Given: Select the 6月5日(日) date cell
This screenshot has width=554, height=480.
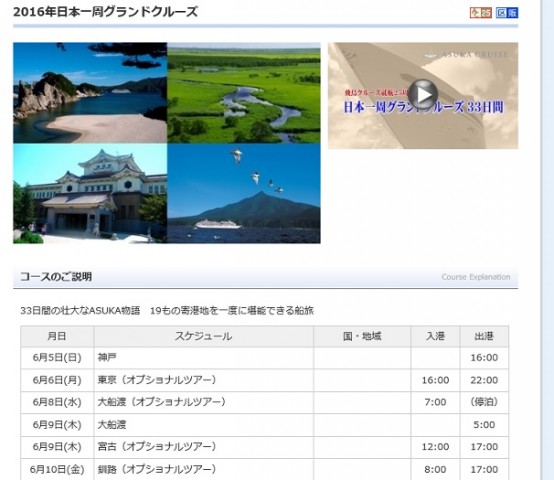Looking at the screenshot, I should coord(57,358).
